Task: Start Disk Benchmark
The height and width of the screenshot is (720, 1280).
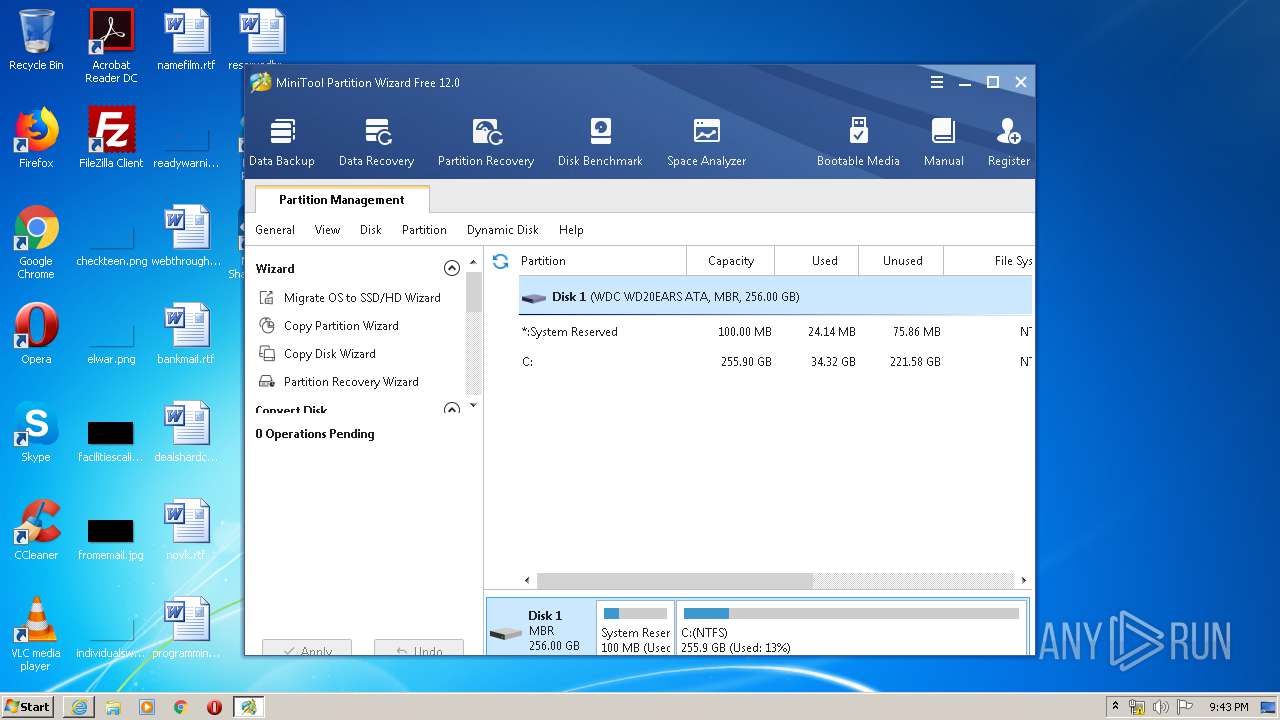Action: pos(600,141)
